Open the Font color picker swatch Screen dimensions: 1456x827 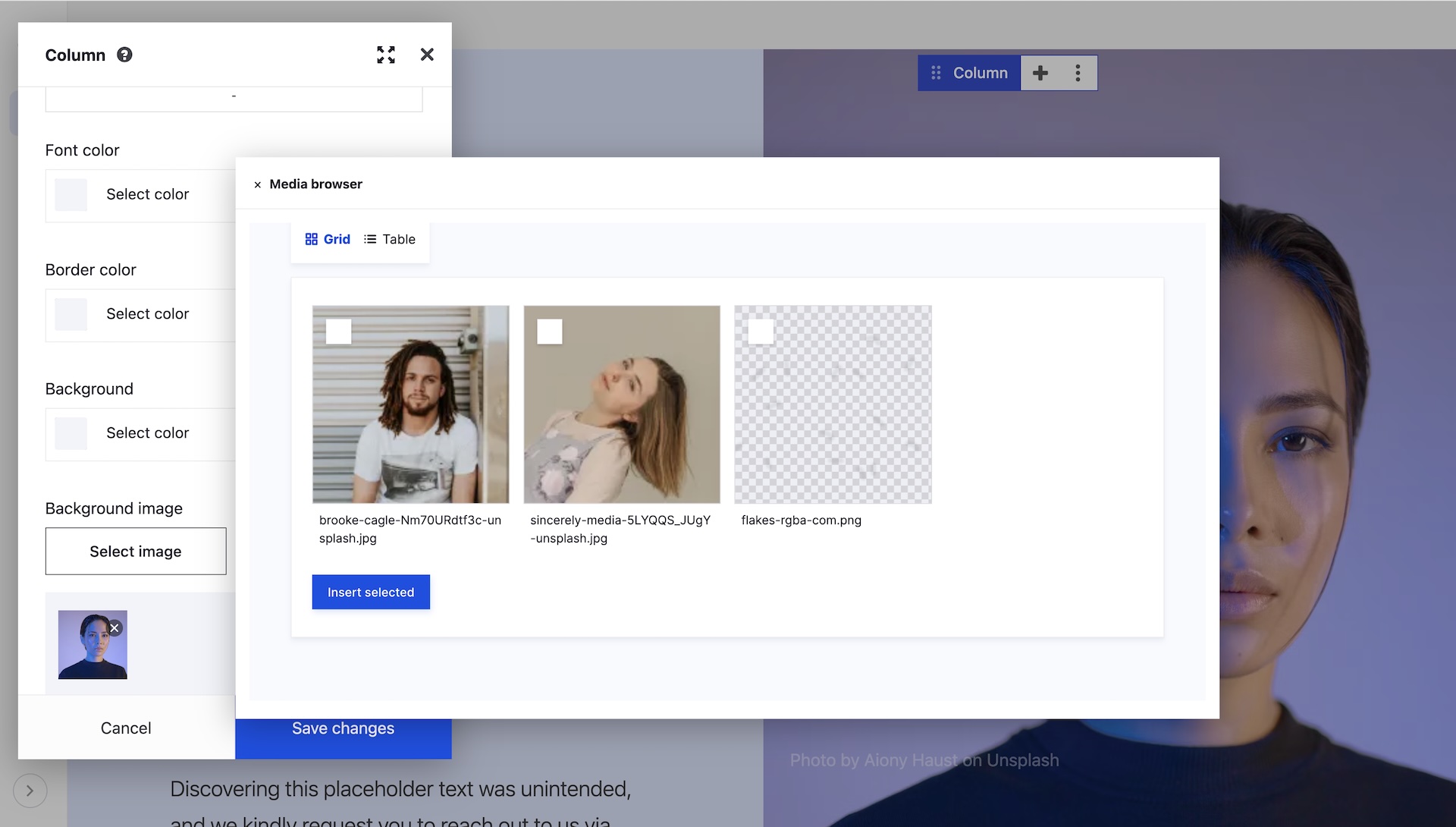(x=71, y=194)
